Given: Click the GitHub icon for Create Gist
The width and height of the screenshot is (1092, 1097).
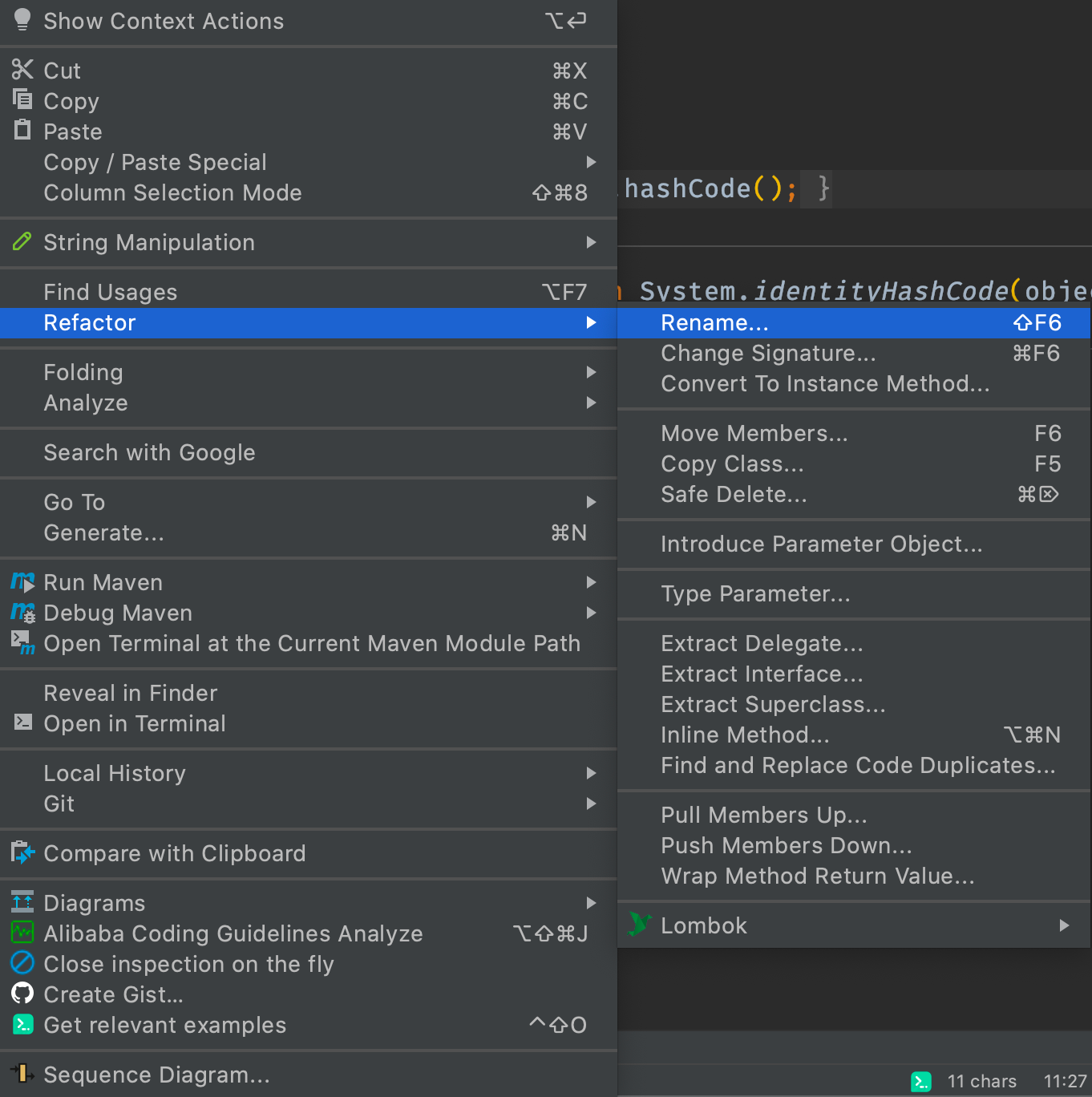Looking at the screenshot, I should tap(22, 994).
